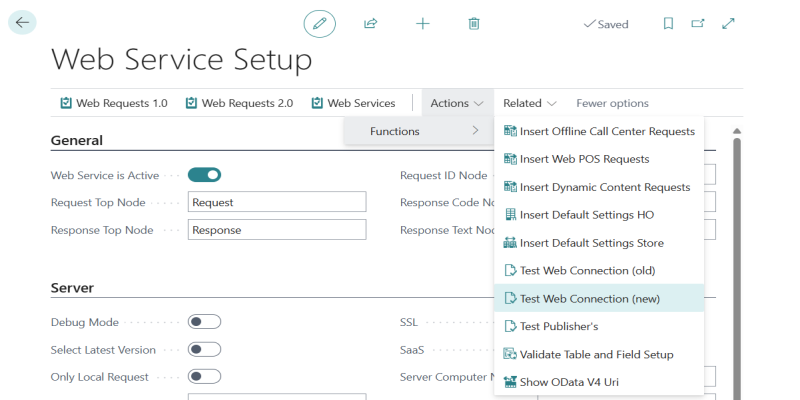Disable the Web Service is Active toggle
This screenshot has width=800, height=400.
pos(204,175)
